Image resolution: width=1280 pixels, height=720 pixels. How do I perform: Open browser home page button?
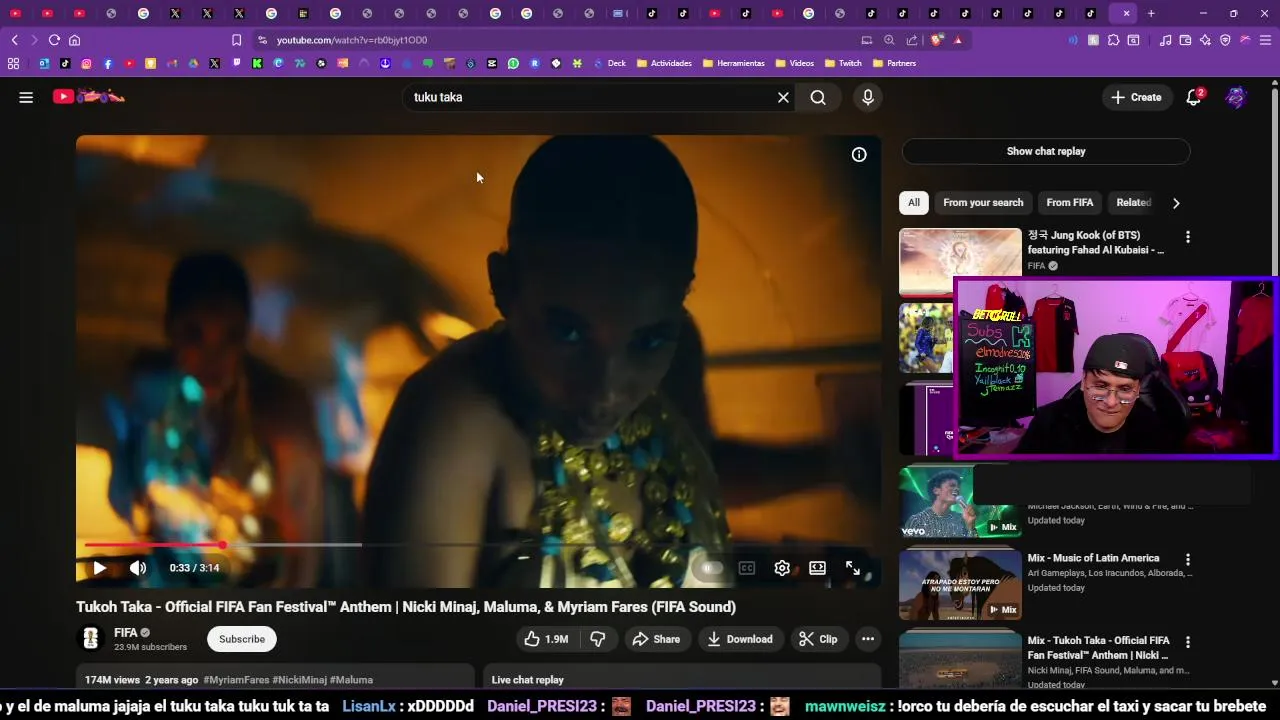tap(74, 40)
